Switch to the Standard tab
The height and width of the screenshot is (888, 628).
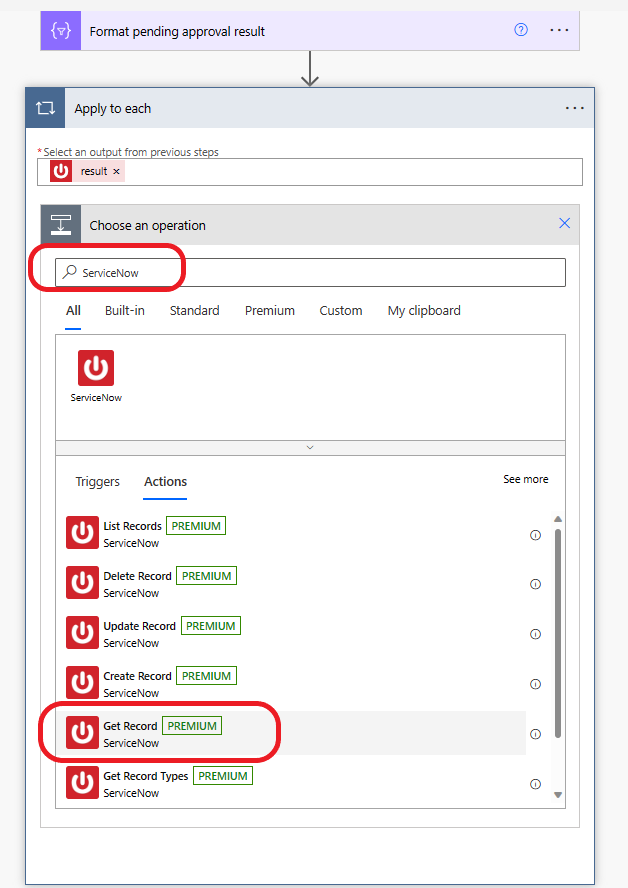click(x=194, y=310)
